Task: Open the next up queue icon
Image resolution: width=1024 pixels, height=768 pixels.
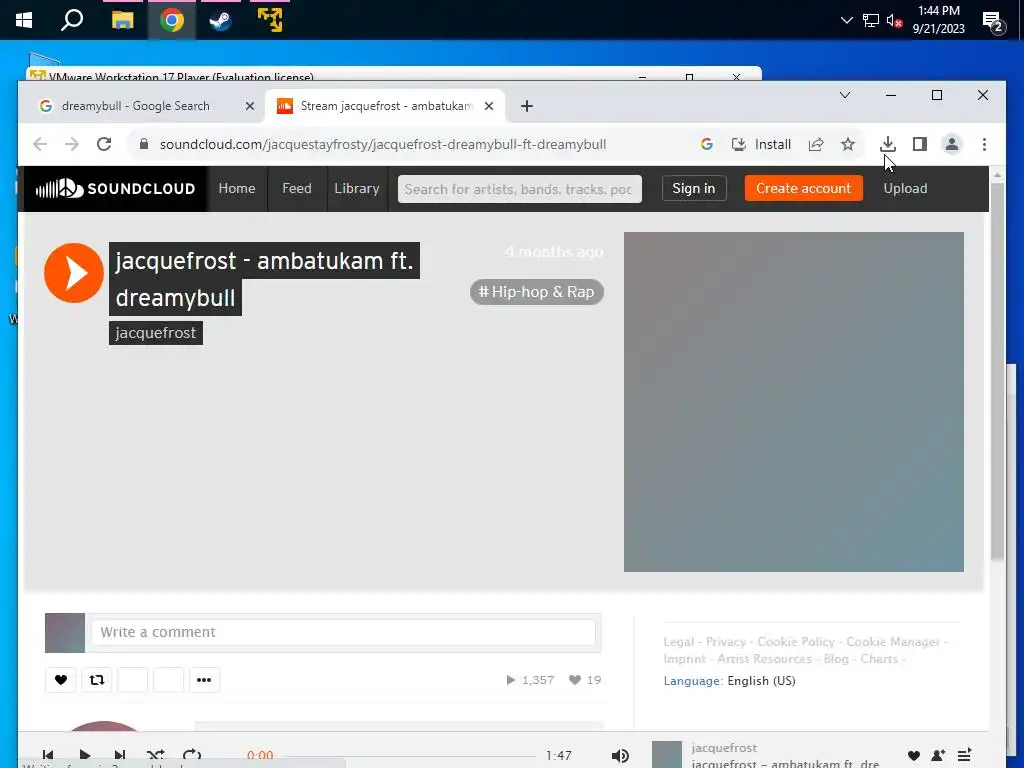Action: pos(965,756)
